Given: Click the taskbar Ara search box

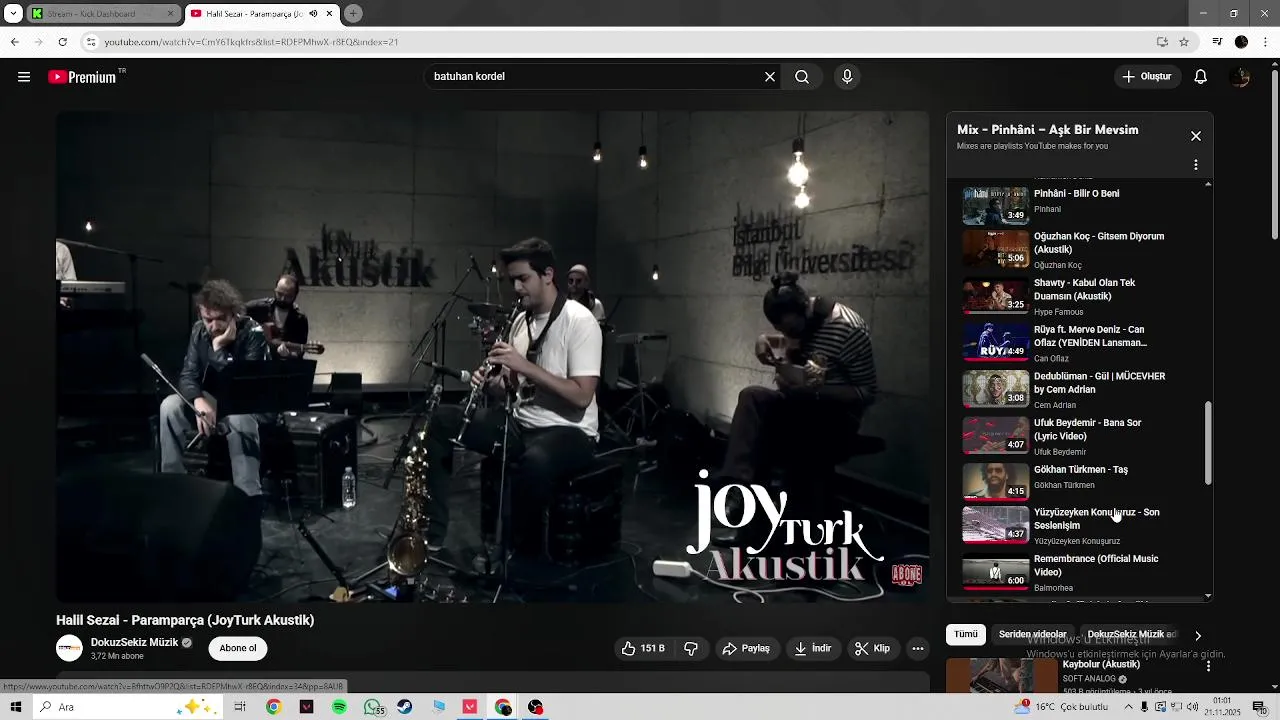Looking at the screenshot, I should click(x=128, y=707).
